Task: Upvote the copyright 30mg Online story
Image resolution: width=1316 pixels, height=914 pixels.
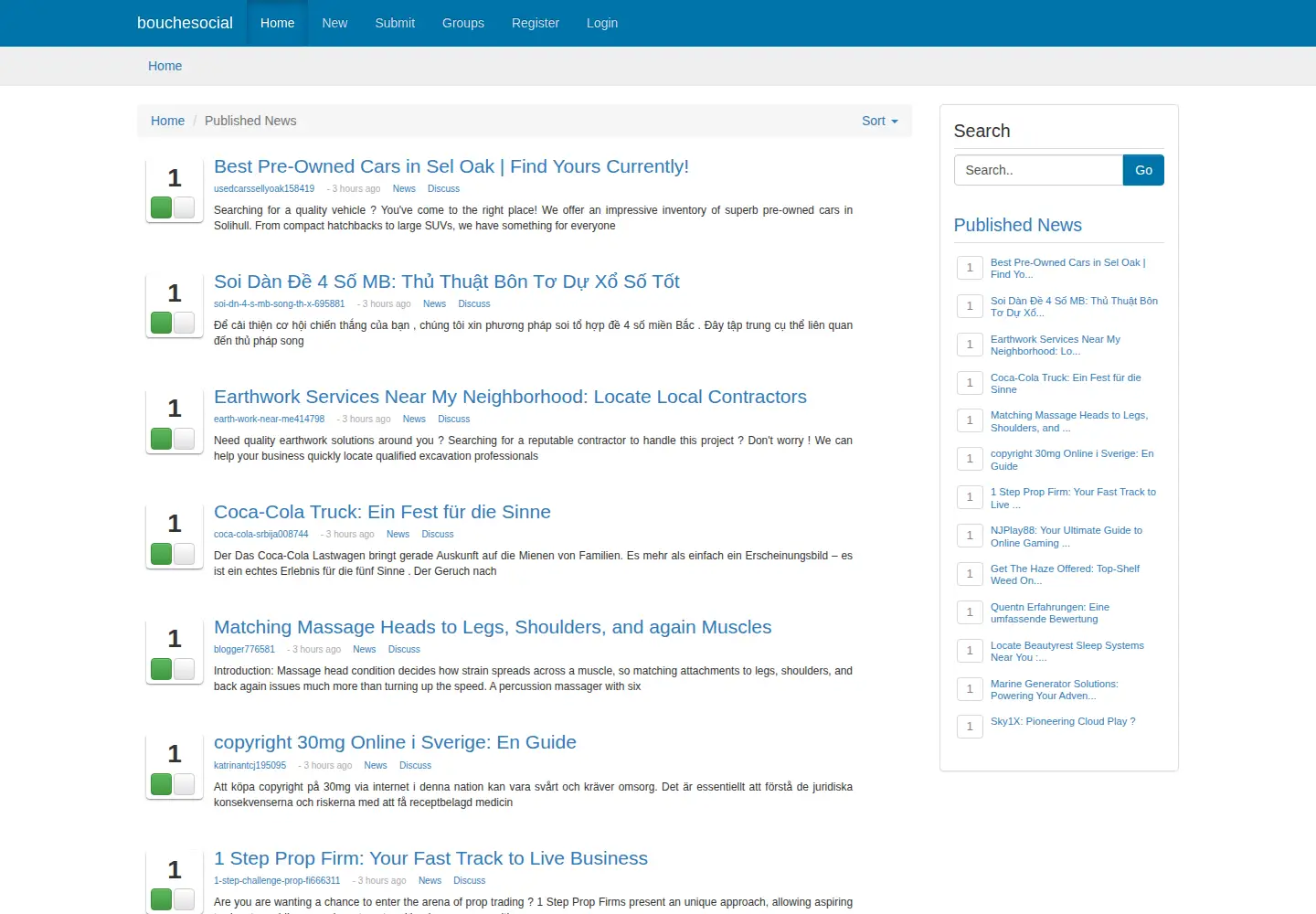Action: [x=162, y=784]
